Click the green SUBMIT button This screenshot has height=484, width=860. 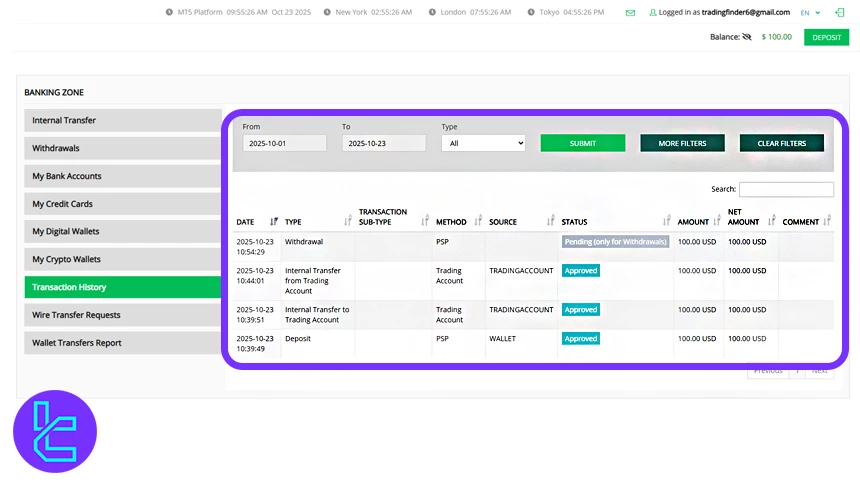point(582,143)
